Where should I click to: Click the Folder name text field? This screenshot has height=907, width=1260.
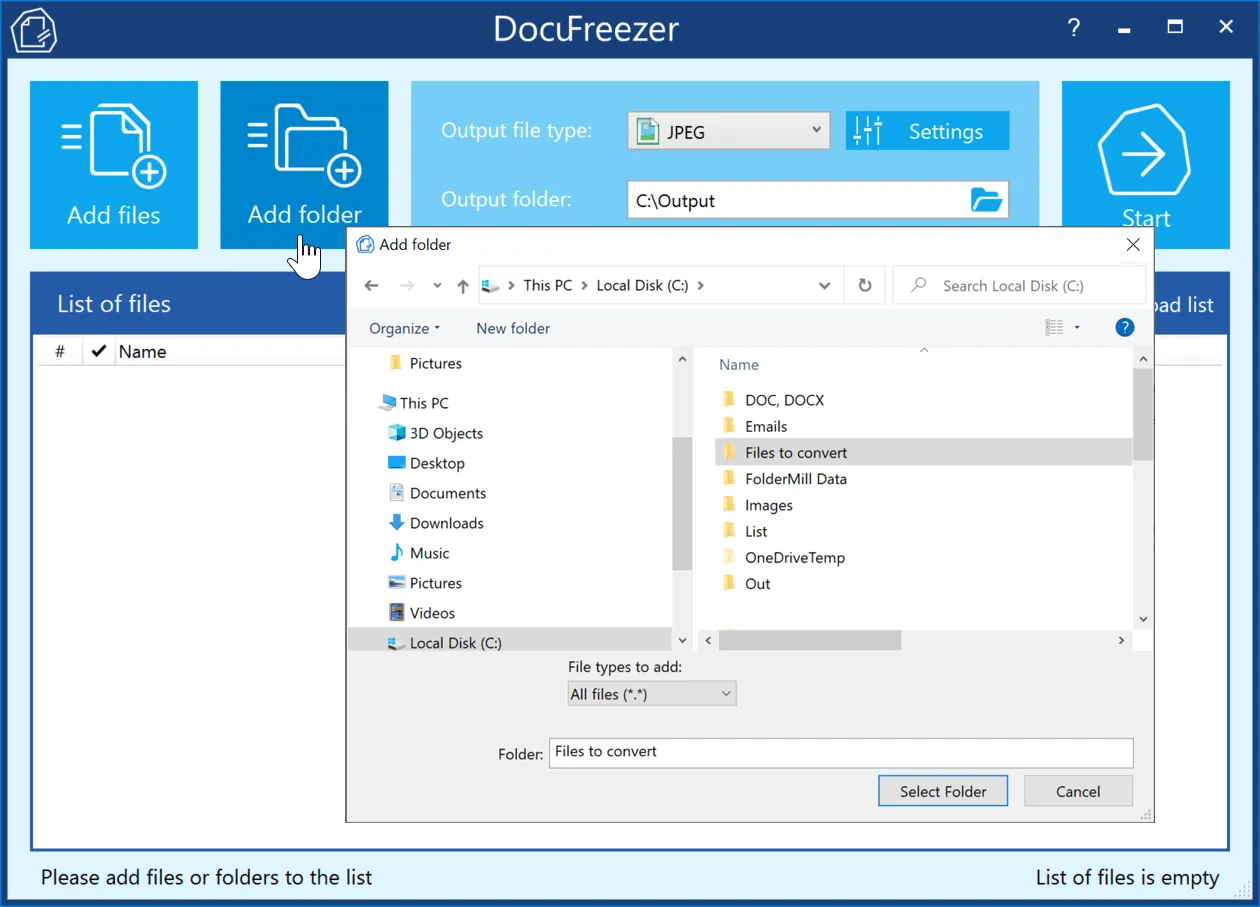coord(840,752)
